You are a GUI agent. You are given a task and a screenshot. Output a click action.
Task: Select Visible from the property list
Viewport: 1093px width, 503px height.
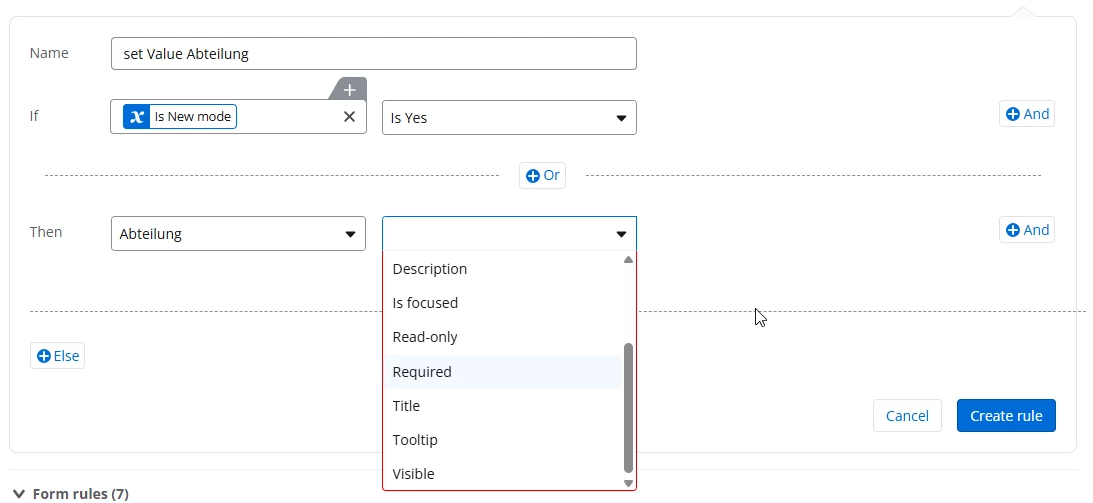point(414,474)
